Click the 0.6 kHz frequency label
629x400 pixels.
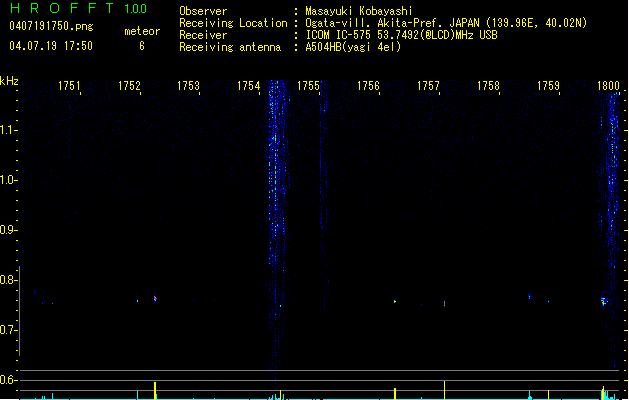pos(7,380)
